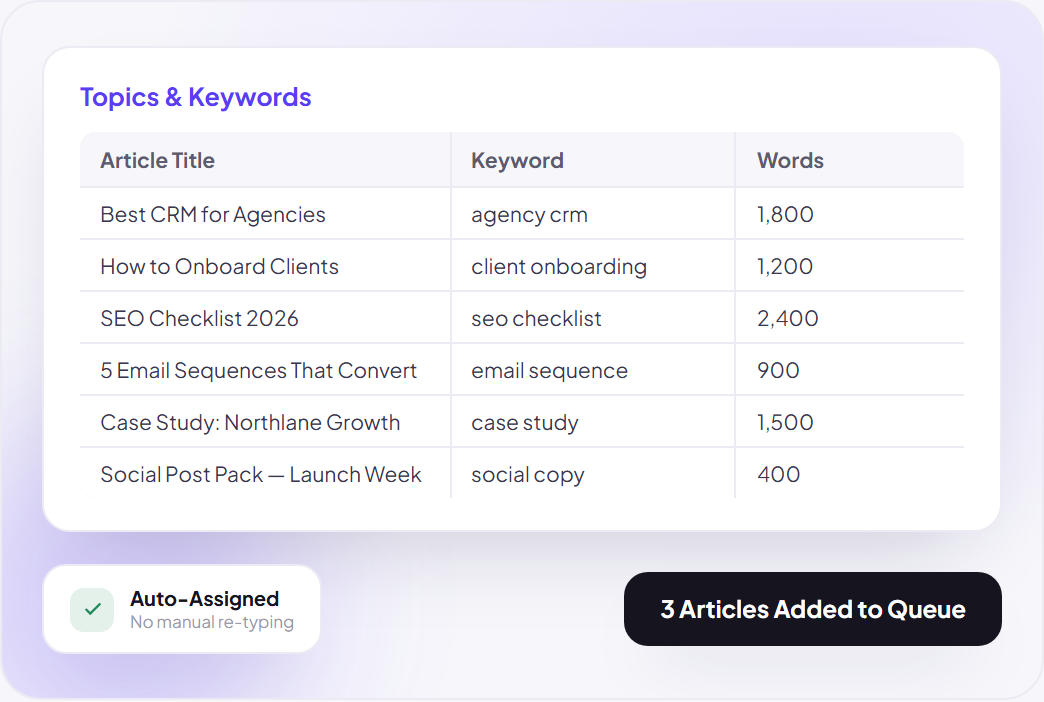This screenshot has height=702, width=1044.
Task: Click the 3 Articles Added to Queue button
Action: [x=812, y=609]
